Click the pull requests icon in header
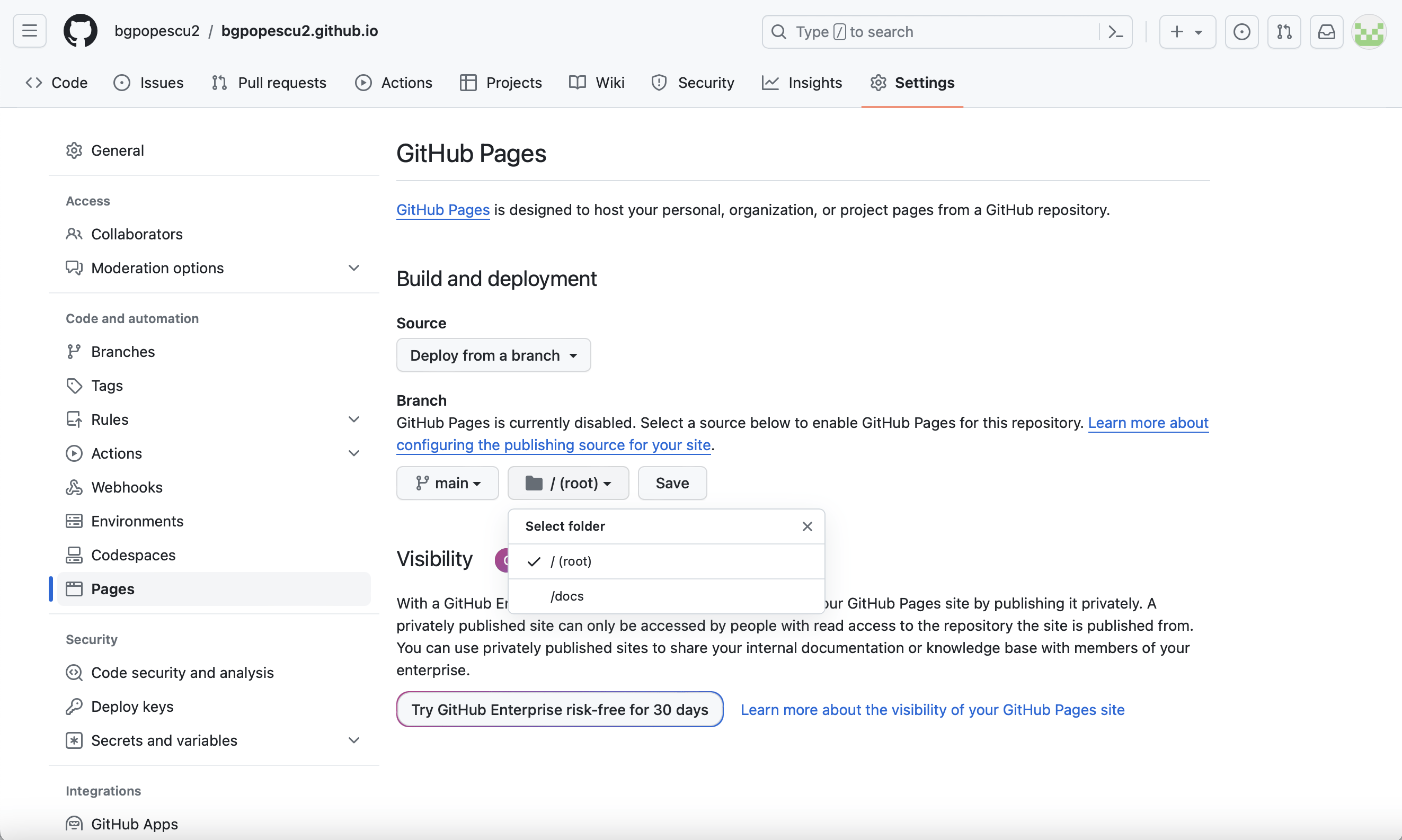 (1284, 32)
